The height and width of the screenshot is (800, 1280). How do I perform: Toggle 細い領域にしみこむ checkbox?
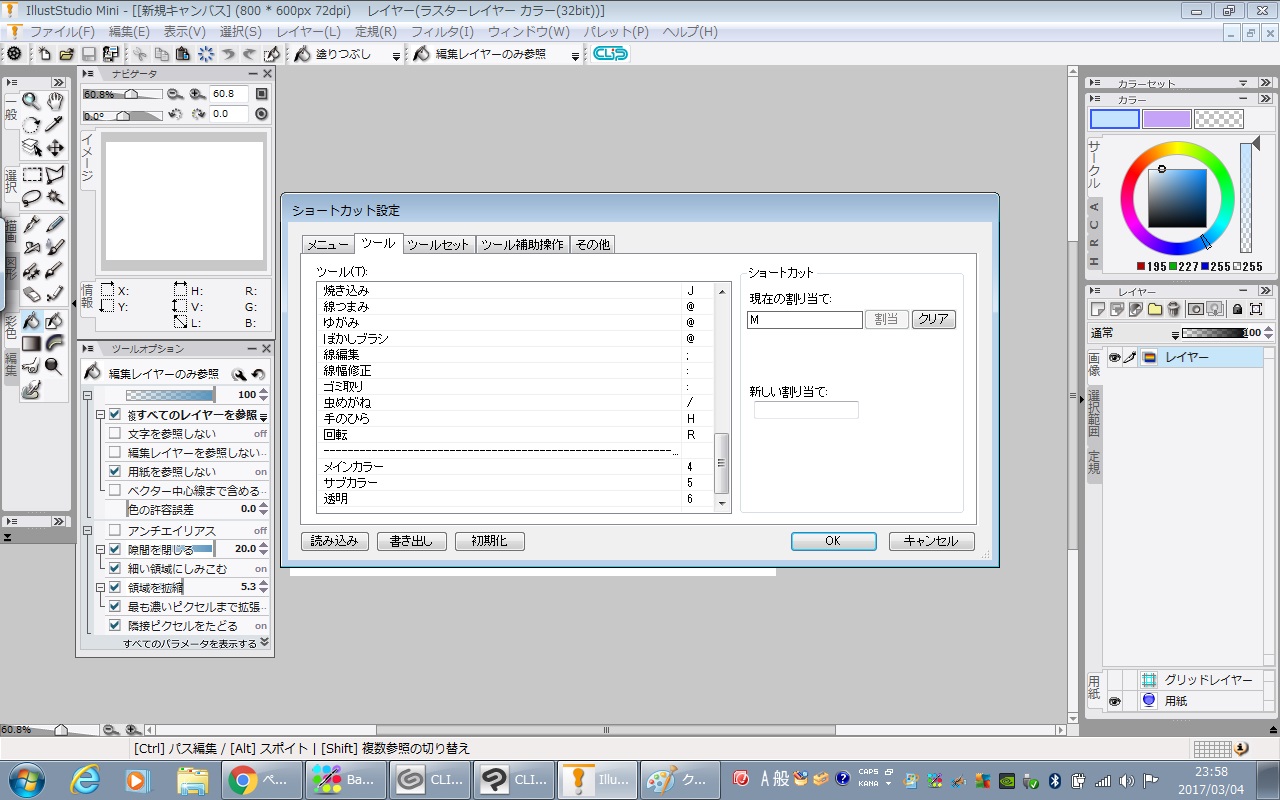(x=114, y=568)
